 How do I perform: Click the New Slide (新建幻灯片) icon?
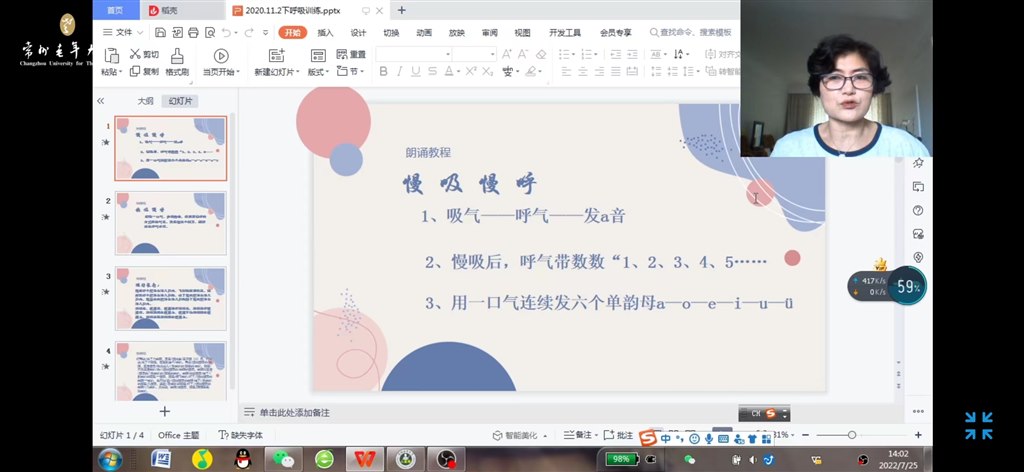pyautogui.click(x=276, y=55)
